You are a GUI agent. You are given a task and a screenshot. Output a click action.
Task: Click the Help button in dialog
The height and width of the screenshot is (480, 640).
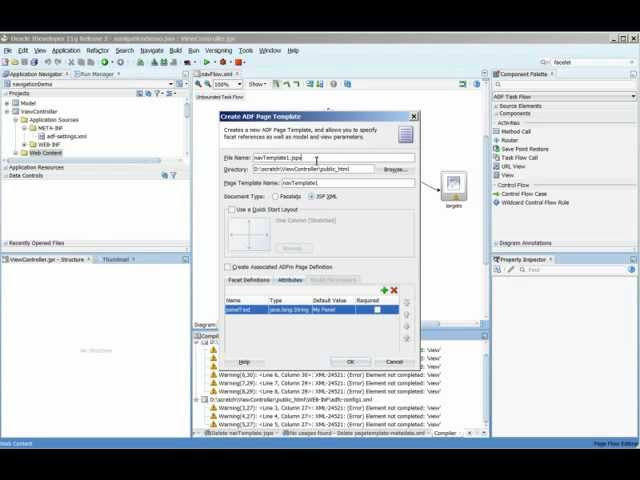tap(244, 362)
